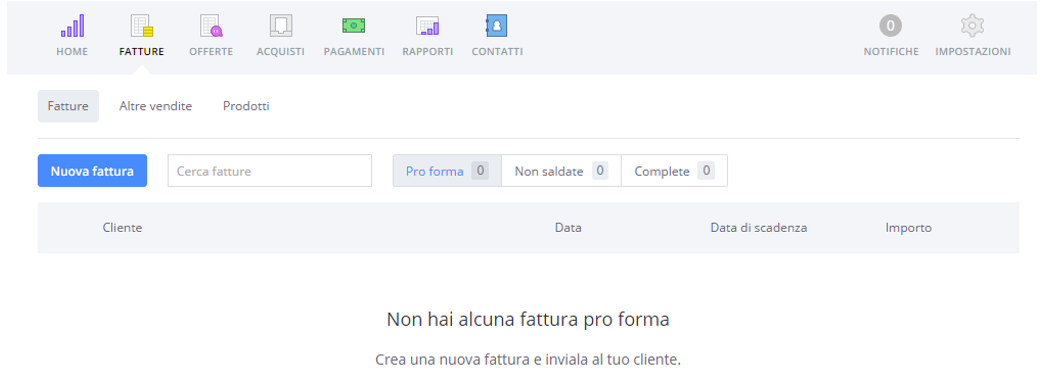Open the Contatti address book icon
Image resolution: width=1060 pixels, height=388 pixels.
497,26
